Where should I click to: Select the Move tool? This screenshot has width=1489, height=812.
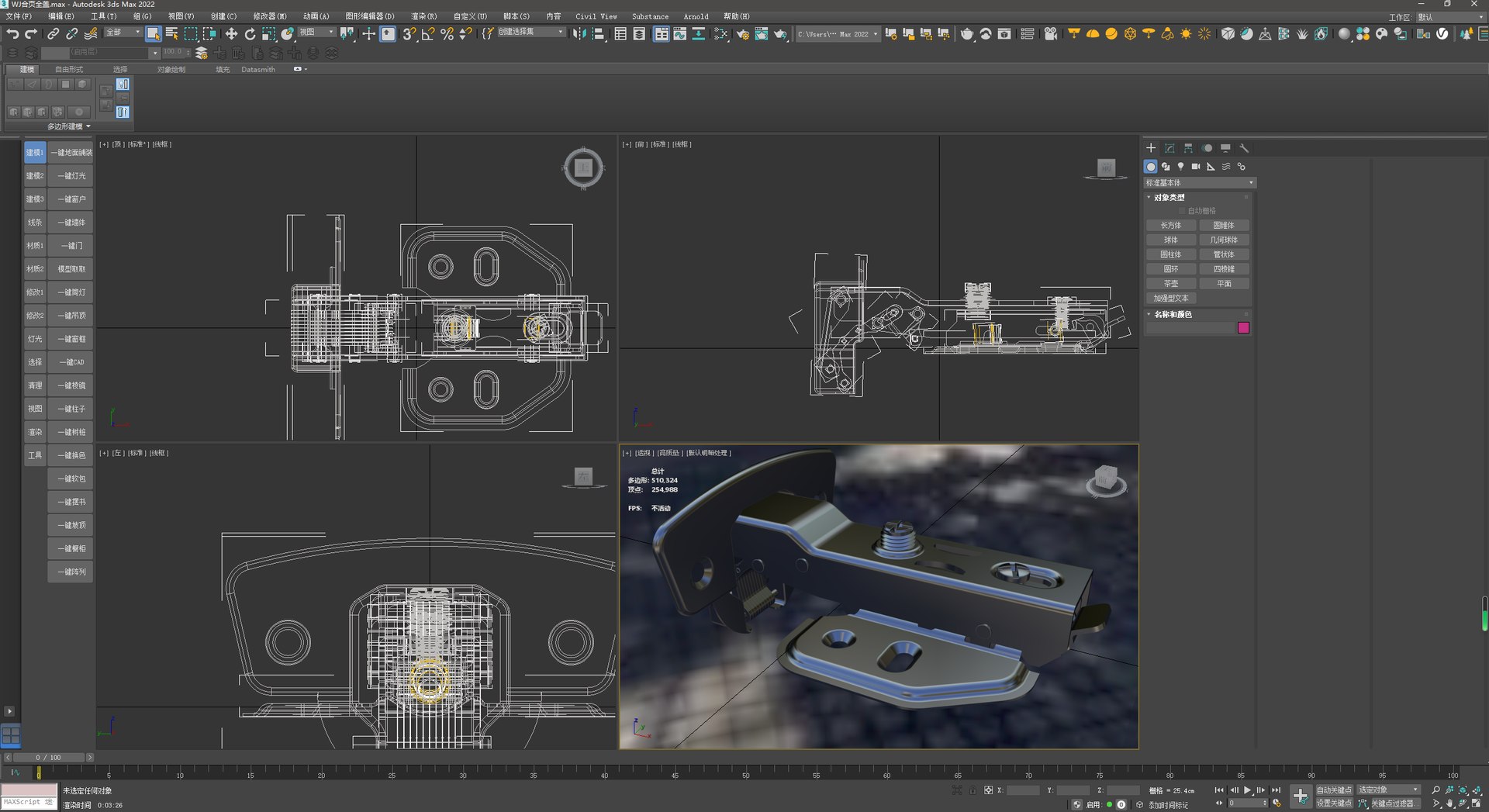pos(231,33)
